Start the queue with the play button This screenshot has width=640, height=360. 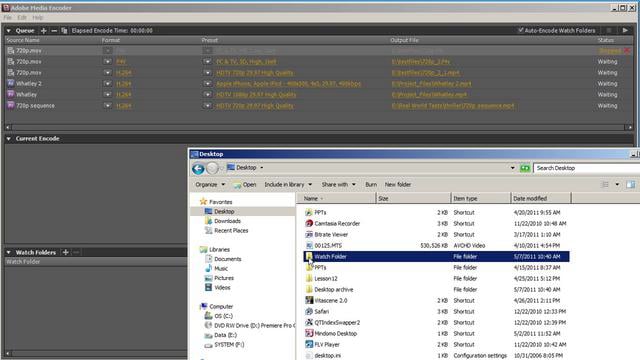tap(625, 30)
